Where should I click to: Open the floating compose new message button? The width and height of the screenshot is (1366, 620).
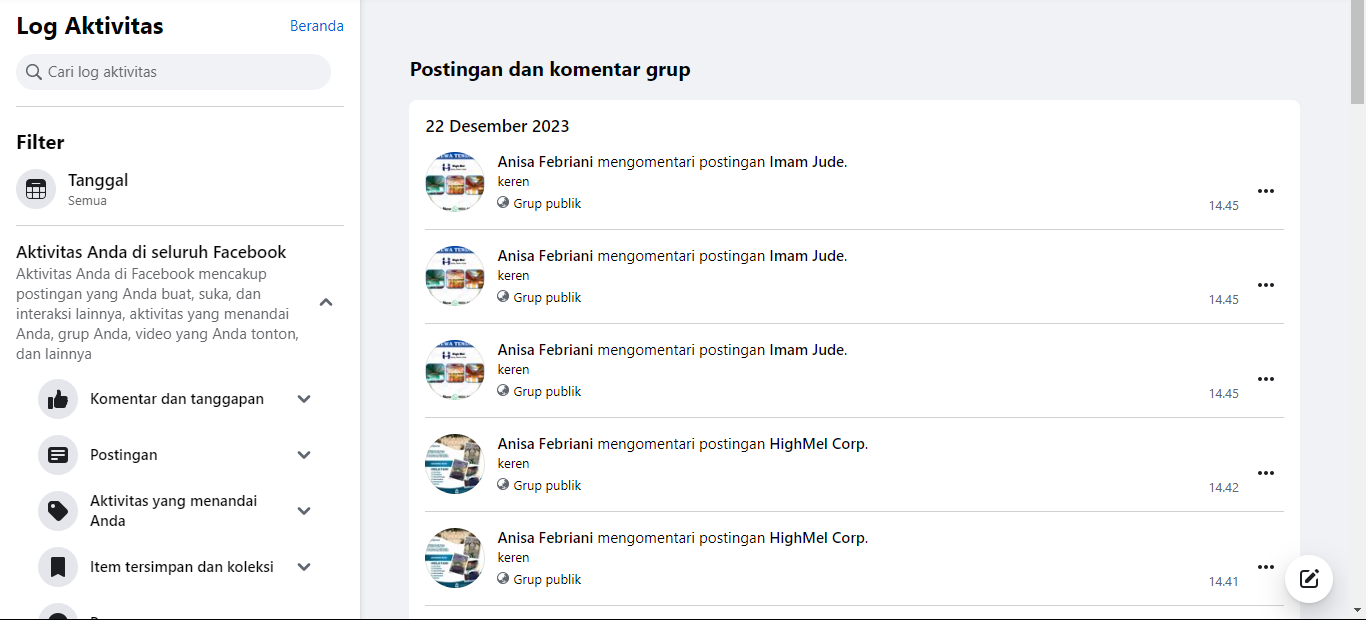tap(1309, 578)
